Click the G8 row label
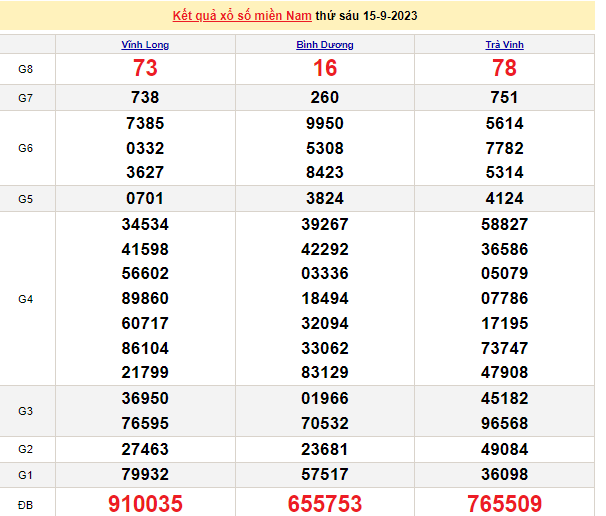The height and width of the screenshot is (516, 606). pos(26,69)
